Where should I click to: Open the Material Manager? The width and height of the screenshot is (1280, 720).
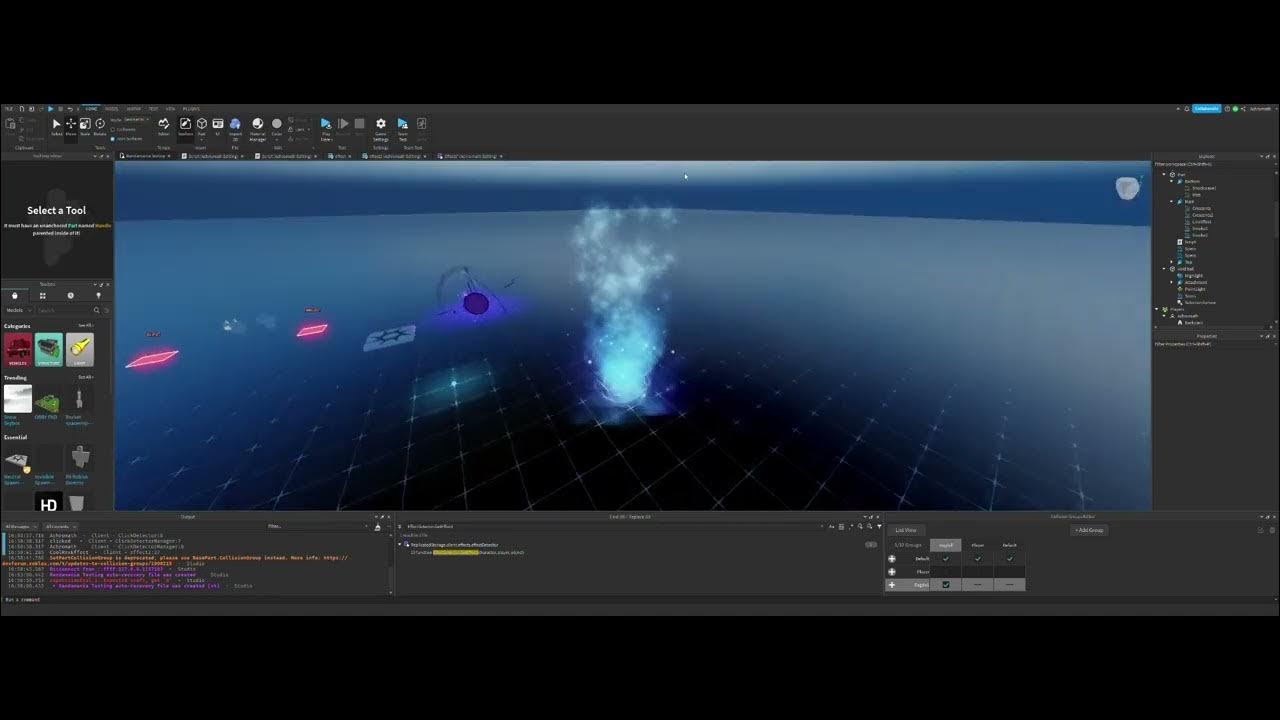click(257, 127)
